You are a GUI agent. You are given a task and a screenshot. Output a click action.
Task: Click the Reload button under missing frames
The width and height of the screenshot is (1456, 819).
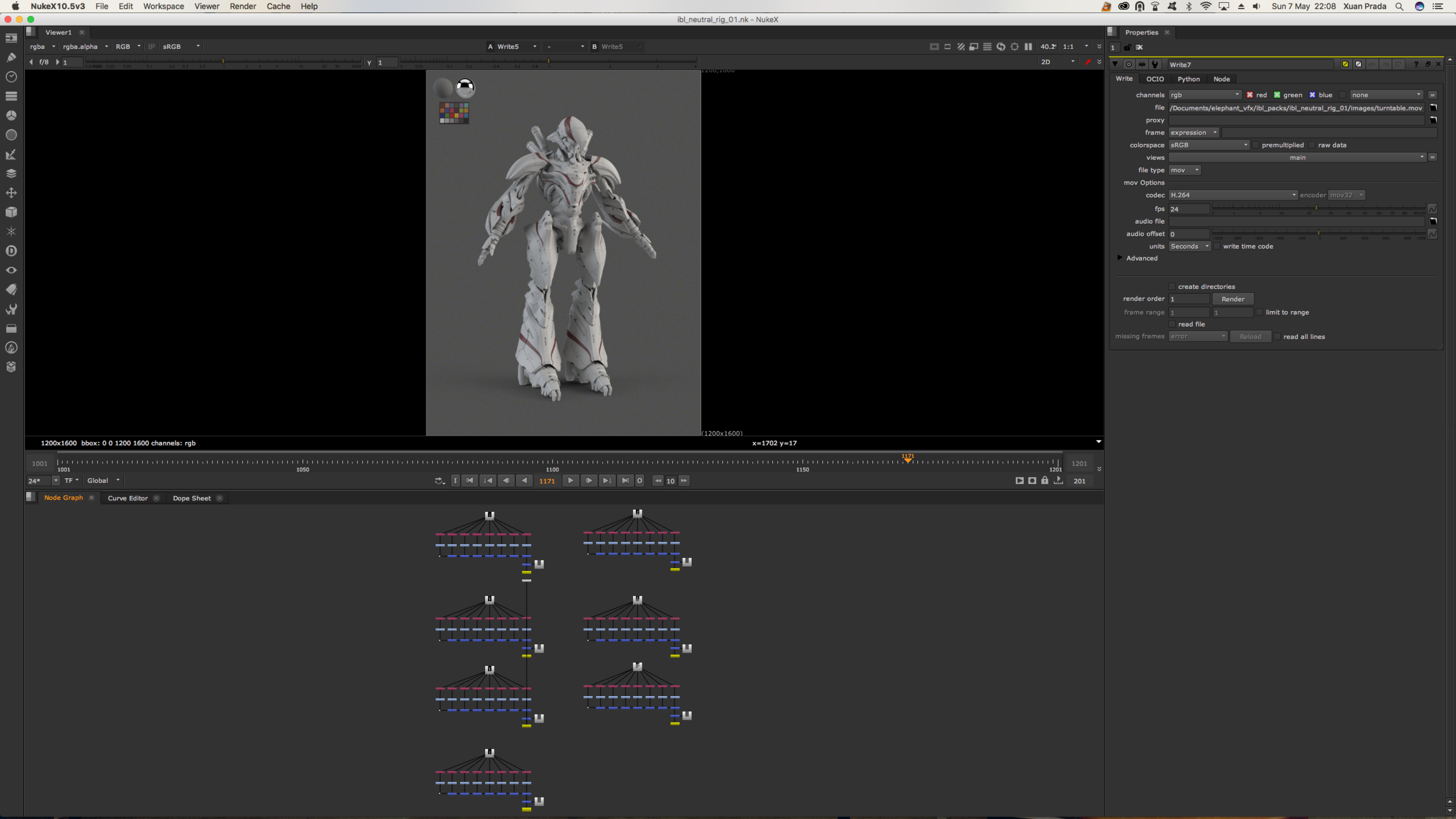click(1251, 336)
